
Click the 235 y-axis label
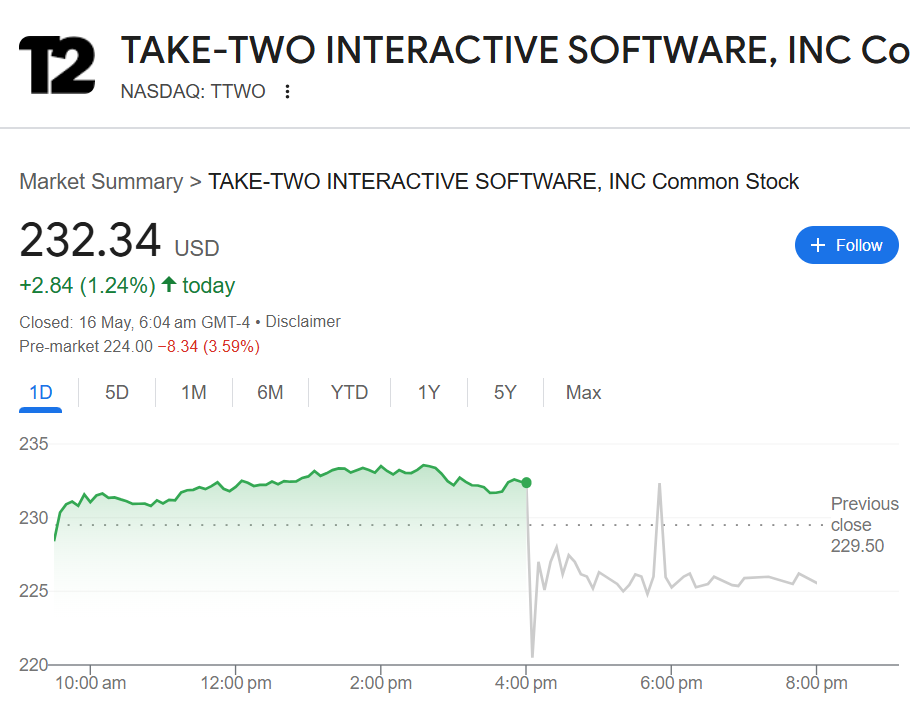[x=34, y=444]
